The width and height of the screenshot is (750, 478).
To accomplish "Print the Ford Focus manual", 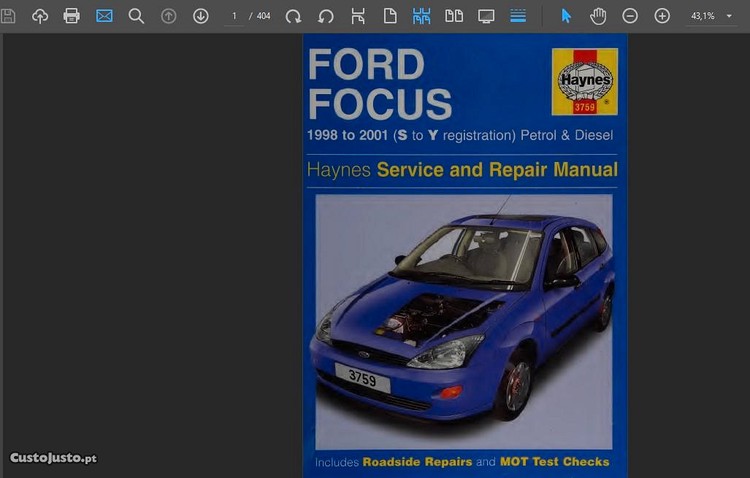I will (72, 16).
